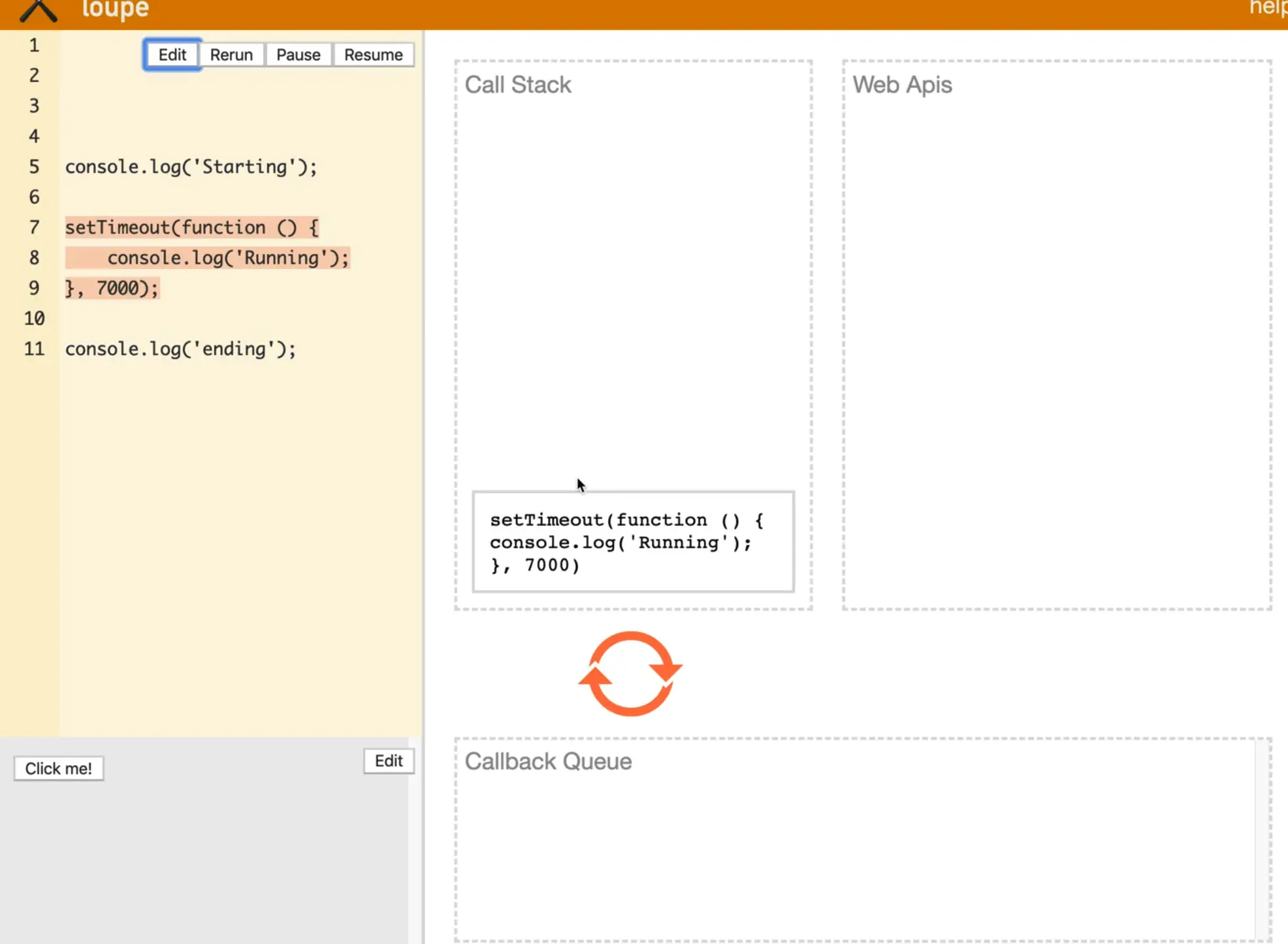Click console.log('Starting') code line

point(191,167)
